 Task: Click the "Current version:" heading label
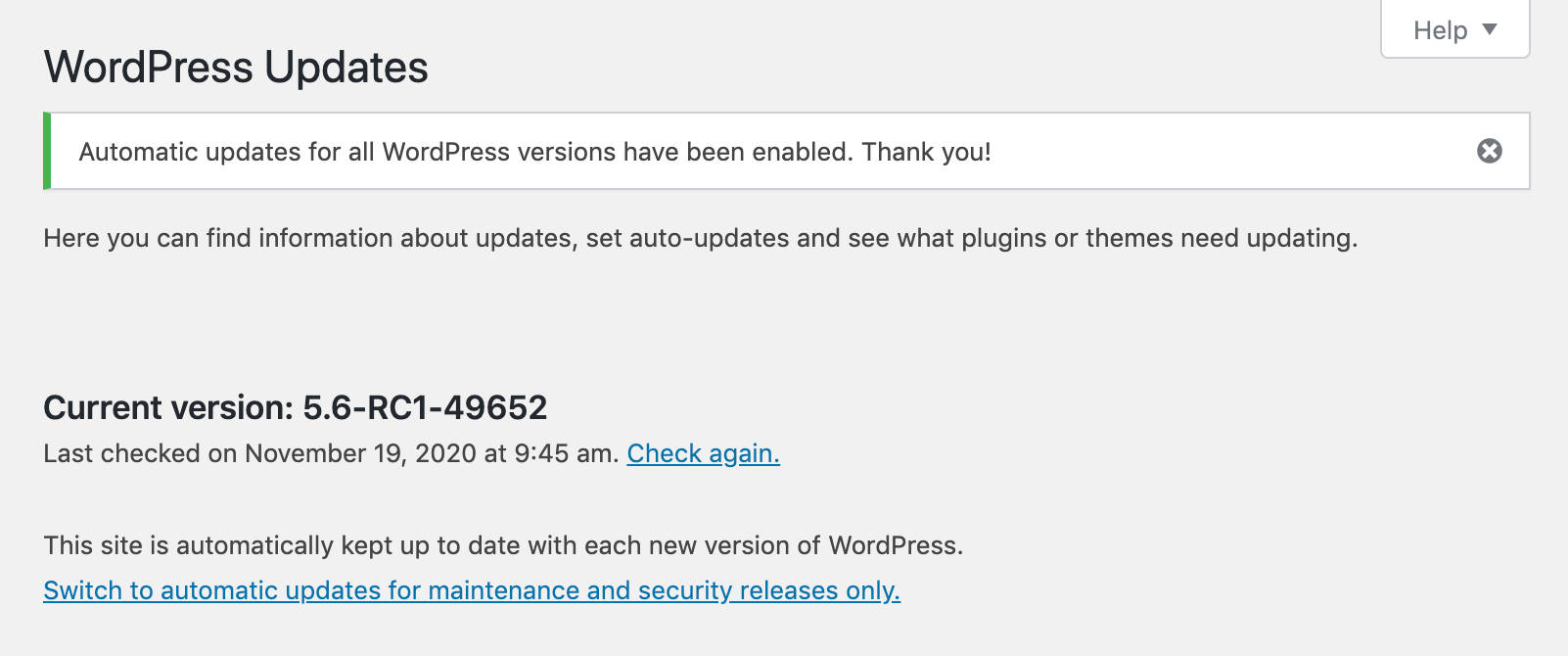pyautogui.click(x=168, y=407)
